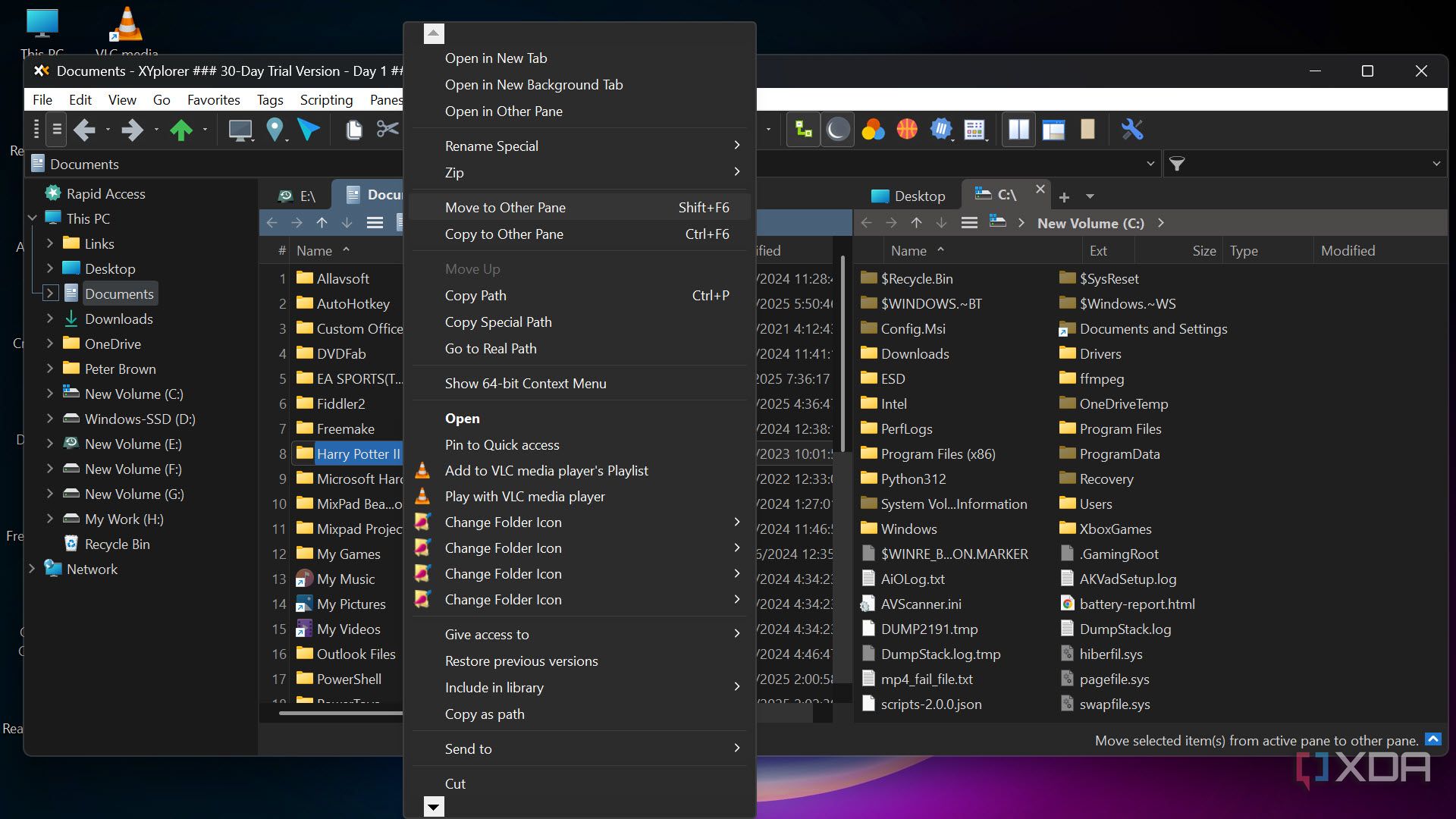This screenshot has width=1456, height=819.
Task: Toggle the beige Preview Pane button
Action: pyautogui.click(x=1087, y=130)
